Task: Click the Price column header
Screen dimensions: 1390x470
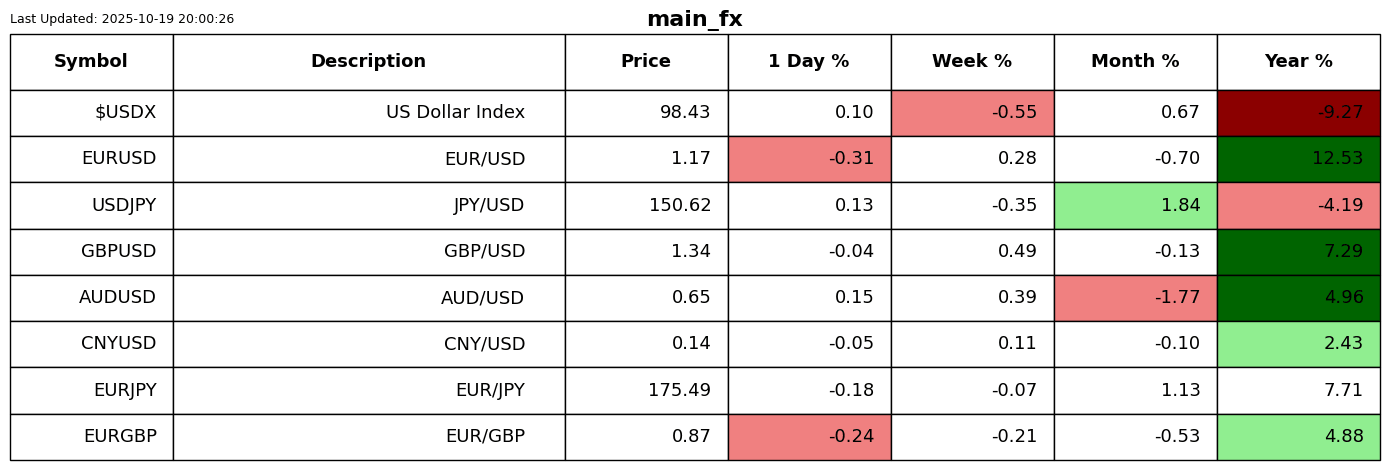Action: pos(646,62)
